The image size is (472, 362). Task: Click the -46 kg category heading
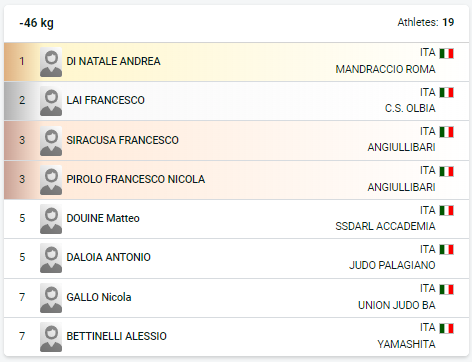coord(36,23)
